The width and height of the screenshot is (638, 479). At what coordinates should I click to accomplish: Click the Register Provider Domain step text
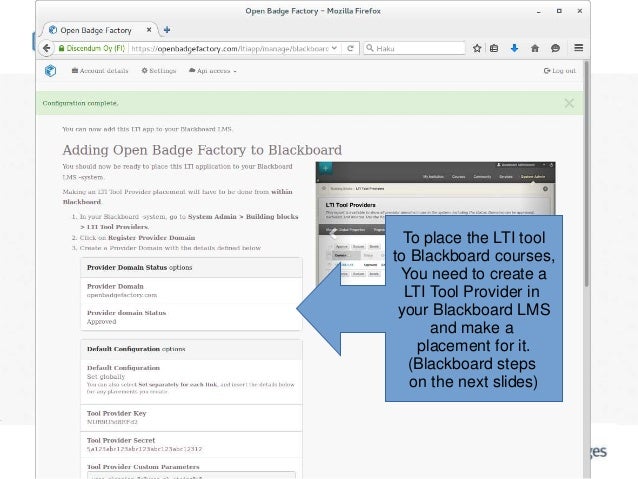pyautogui.click(x=151, y=238)
